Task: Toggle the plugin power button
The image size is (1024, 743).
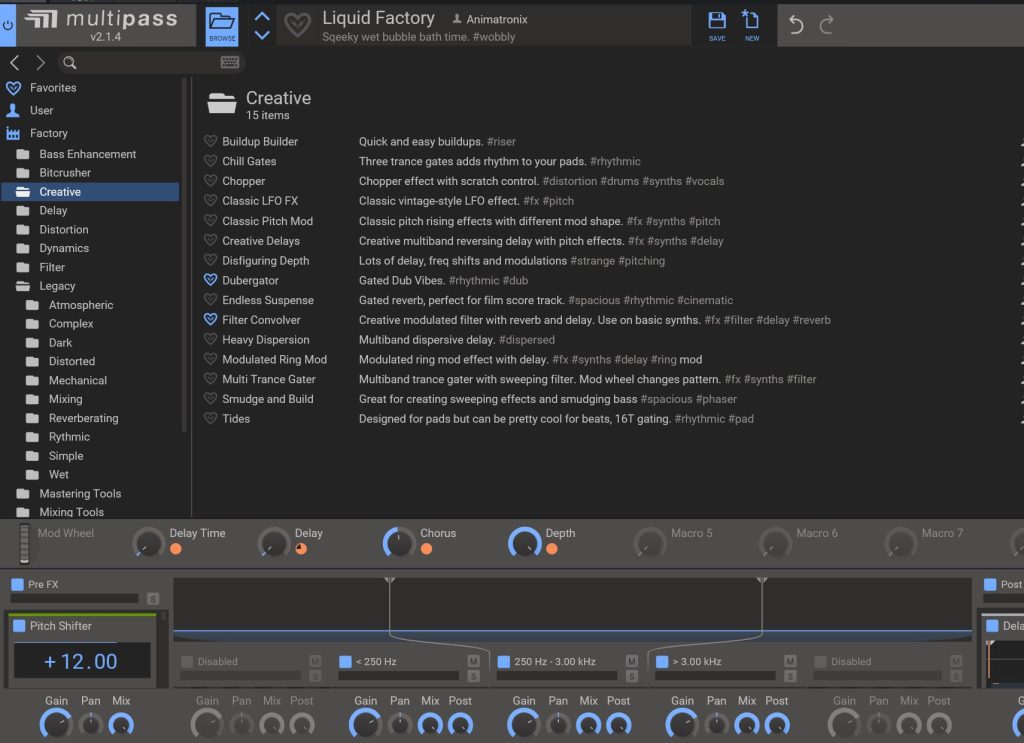Action: [x=8, y=24]
